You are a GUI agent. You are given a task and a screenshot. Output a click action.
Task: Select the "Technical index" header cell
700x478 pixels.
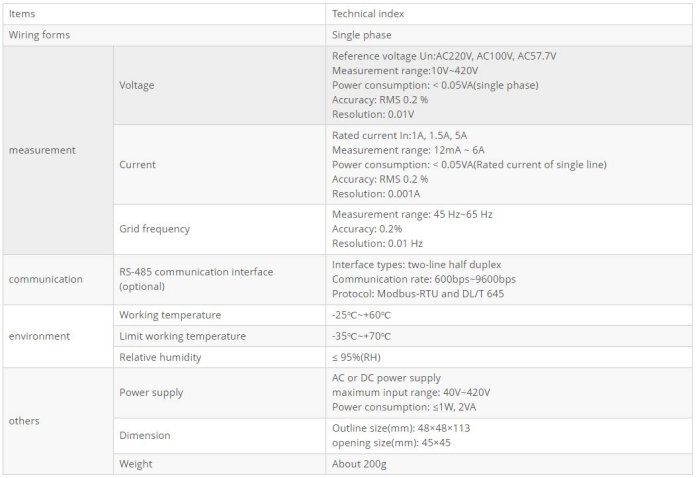(368, 14)
